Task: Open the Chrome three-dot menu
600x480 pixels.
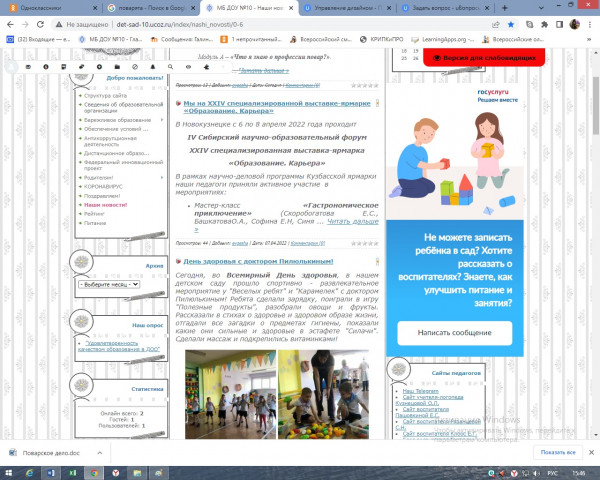Action: point(590,24)
